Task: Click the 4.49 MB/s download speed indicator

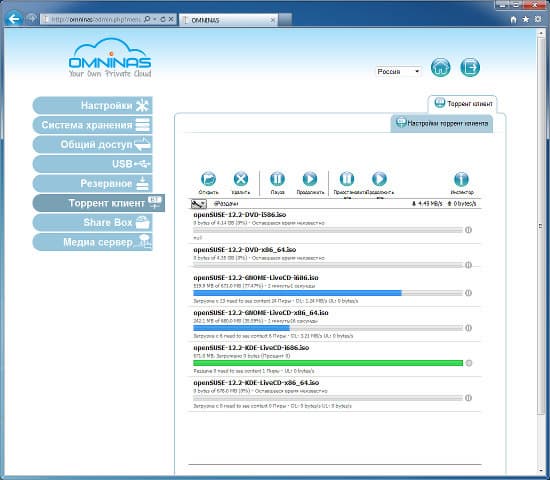Action: click(427, 204)
